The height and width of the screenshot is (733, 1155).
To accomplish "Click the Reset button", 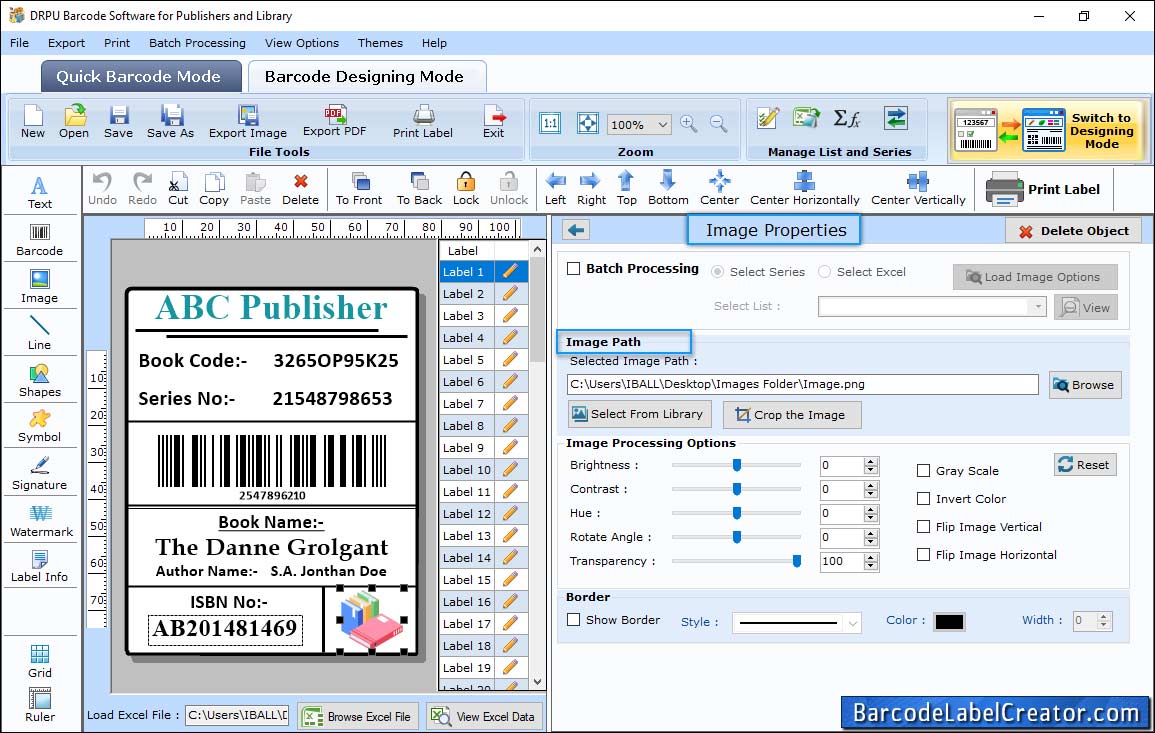I will (1085, 465).
